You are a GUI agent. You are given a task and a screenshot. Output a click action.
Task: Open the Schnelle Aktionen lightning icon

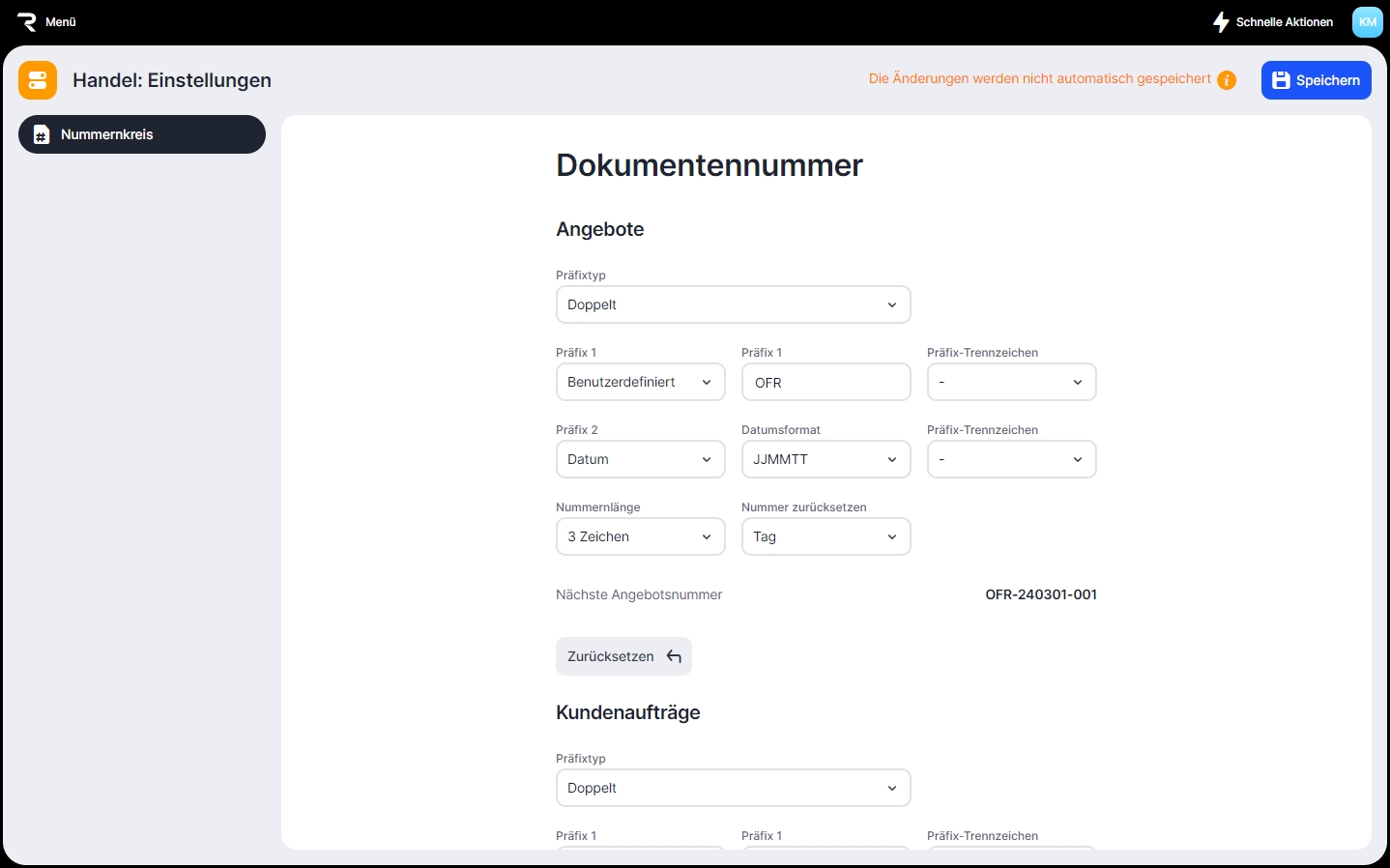[1221, 21]
